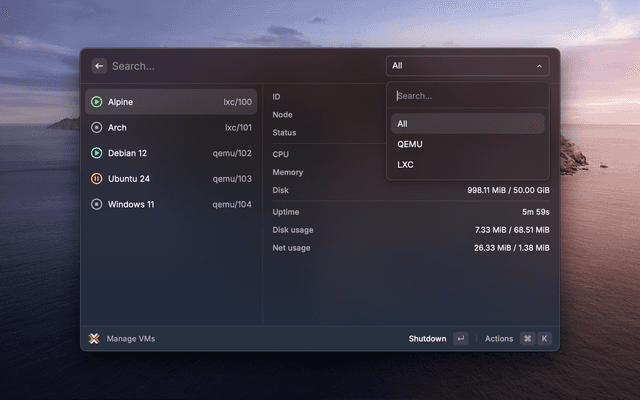
Task: Select the Debian 12 qemu/102 entry
Action: tap(170, 153)
